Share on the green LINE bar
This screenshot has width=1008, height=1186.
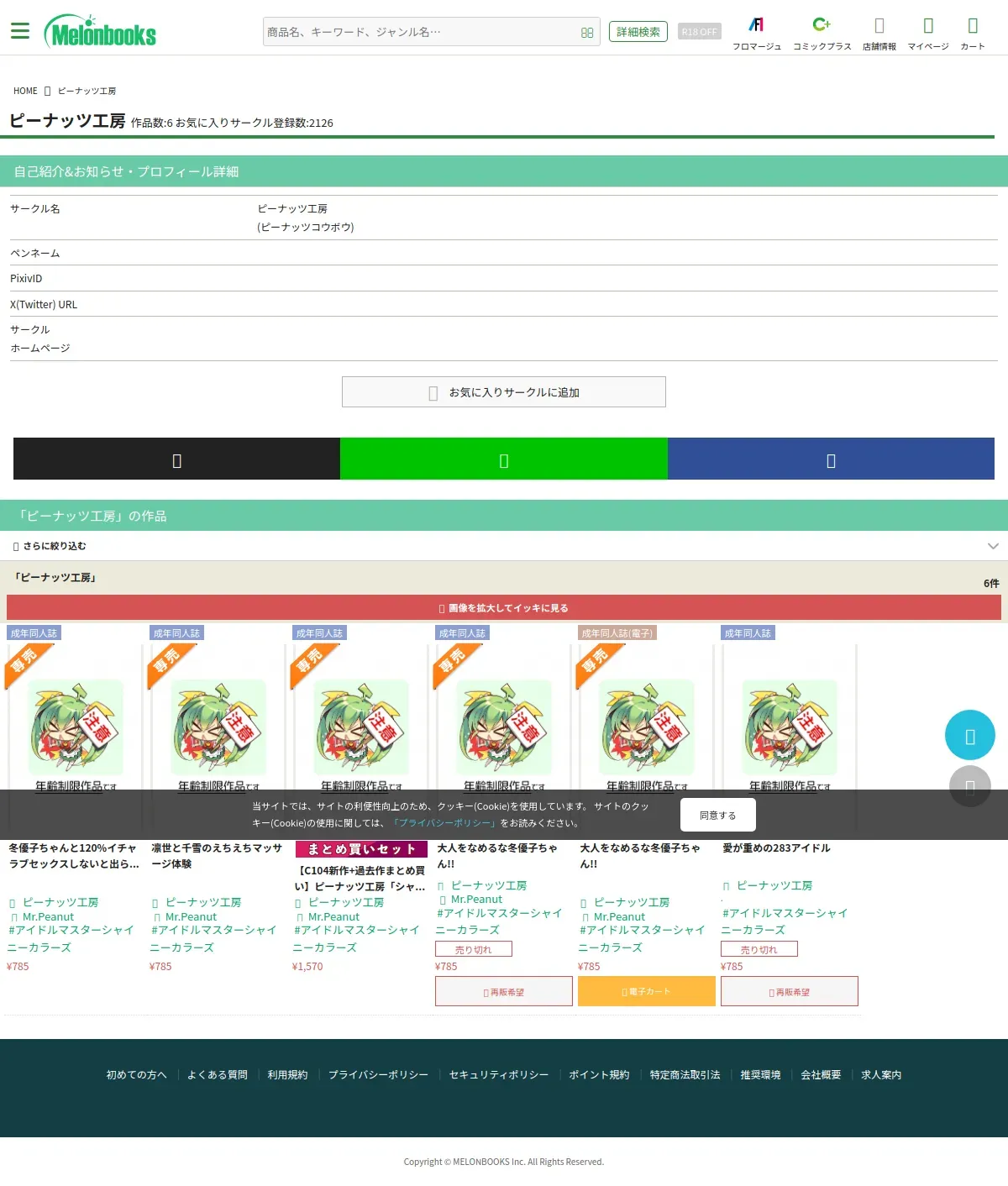point(504,459)
